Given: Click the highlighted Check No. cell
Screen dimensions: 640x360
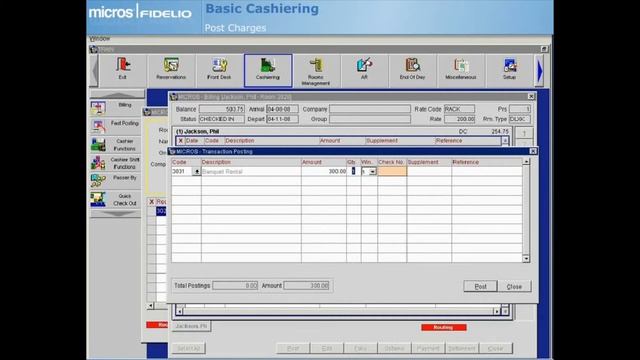Looking at the screenshot, I should [x=392, y=171].
